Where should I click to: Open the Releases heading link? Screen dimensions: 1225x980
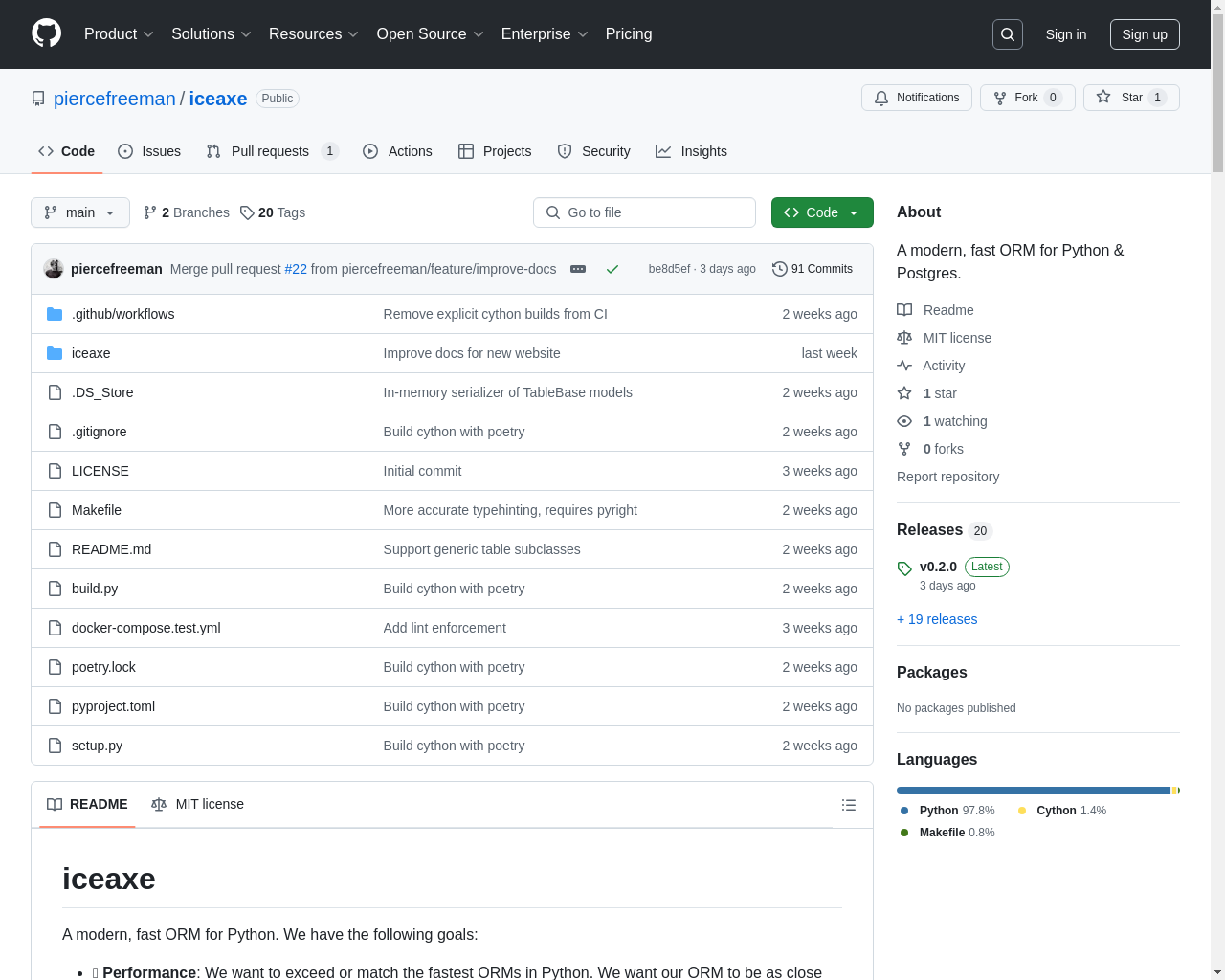click(944, 530)
